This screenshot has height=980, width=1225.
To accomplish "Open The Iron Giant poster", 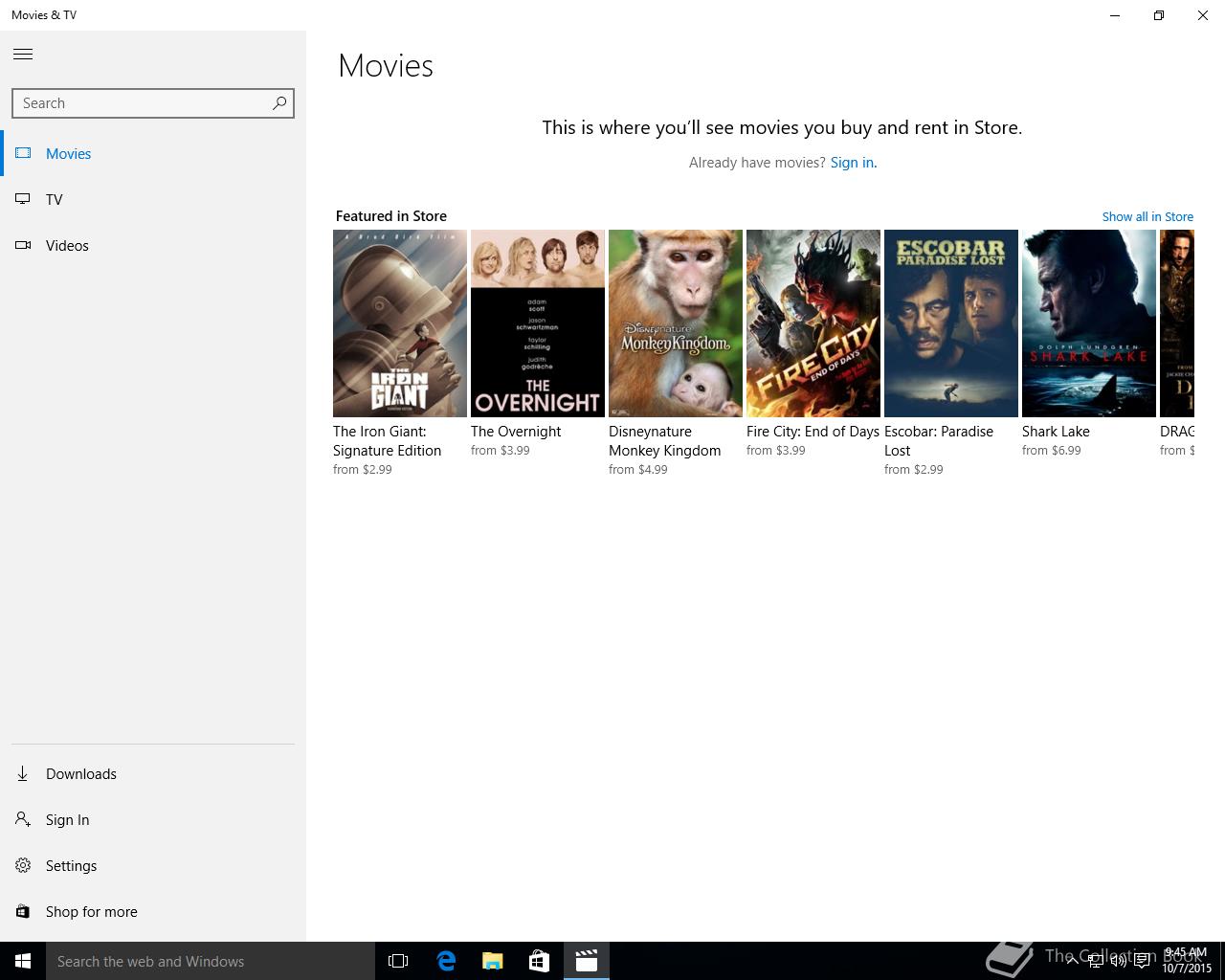I will (400, 323).
